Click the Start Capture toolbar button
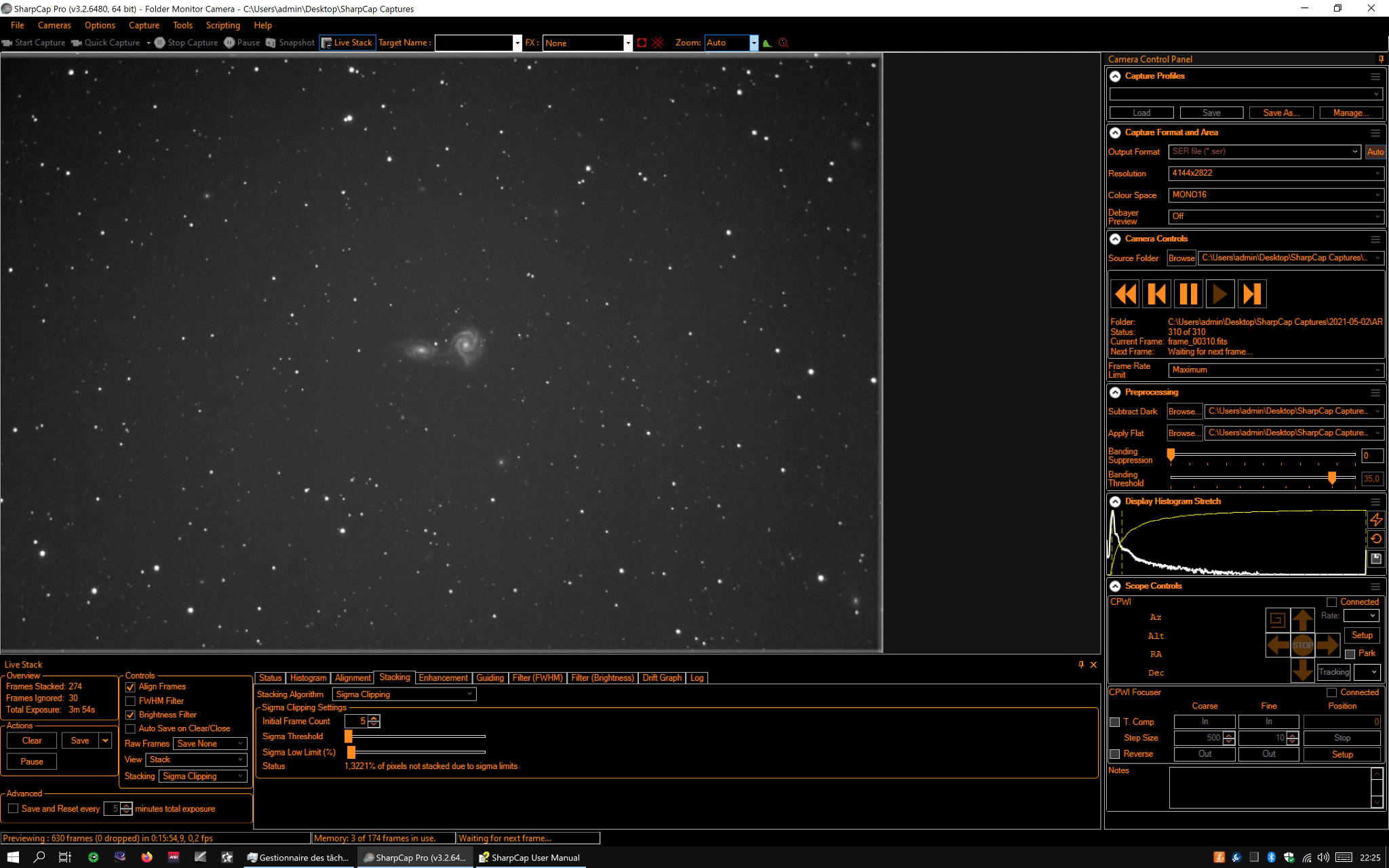Image resolution: width=1389 pixels, height=868 pixels. point(34,43)
